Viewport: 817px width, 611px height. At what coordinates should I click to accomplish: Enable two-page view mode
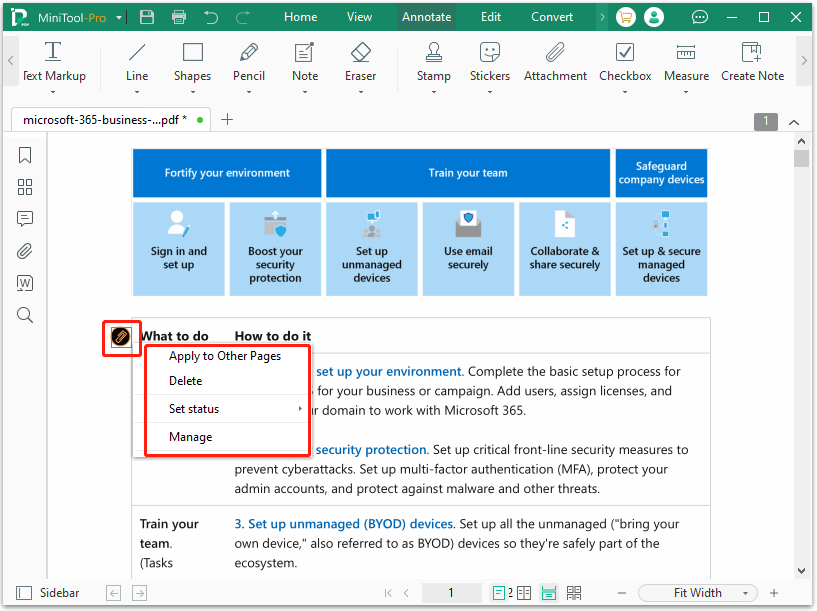[523, 593]
